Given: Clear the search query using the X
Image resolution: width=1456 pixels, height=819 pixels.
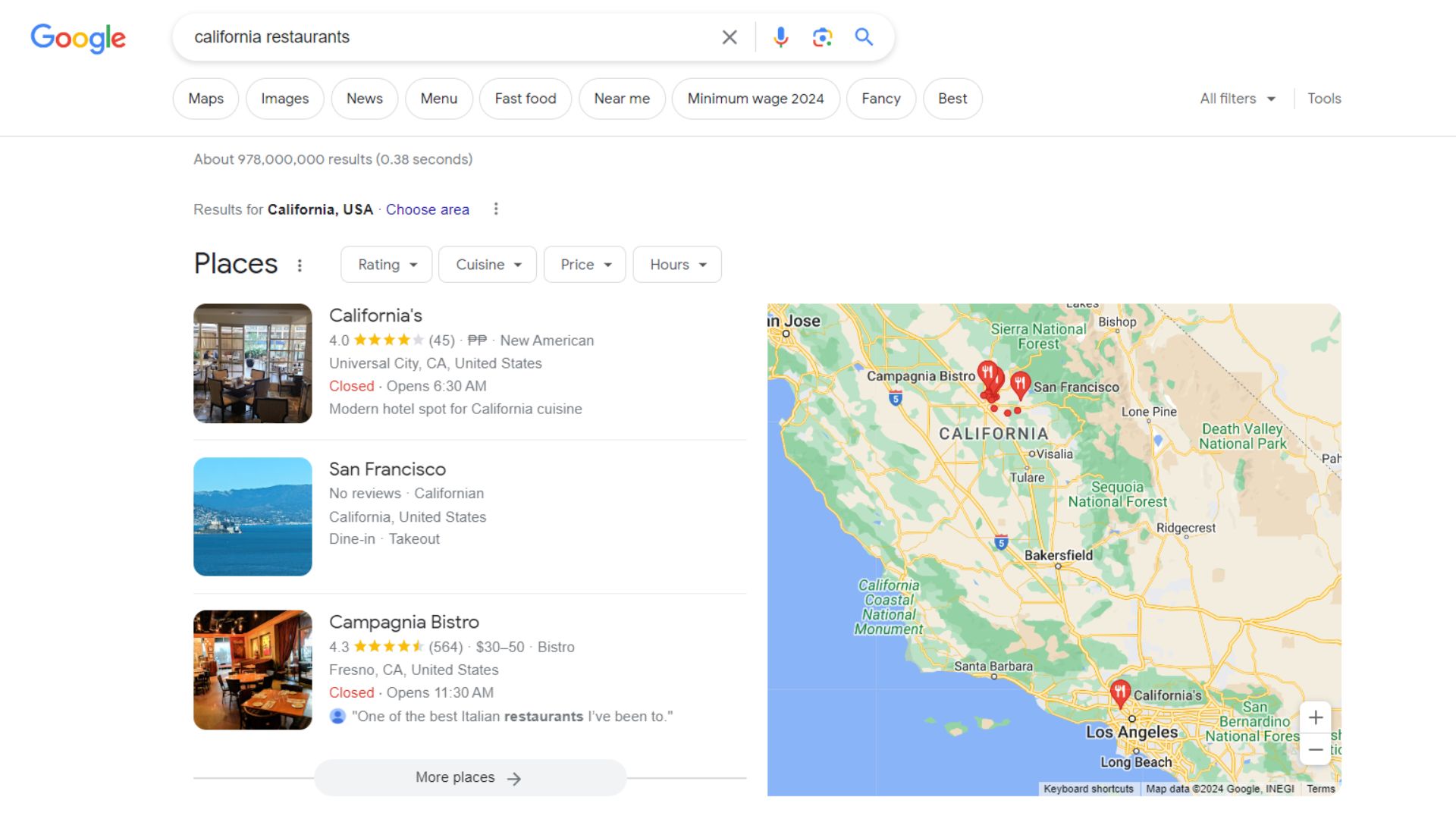Looking at the screenshot, I should pyautogui.click(x=729, y=36).
